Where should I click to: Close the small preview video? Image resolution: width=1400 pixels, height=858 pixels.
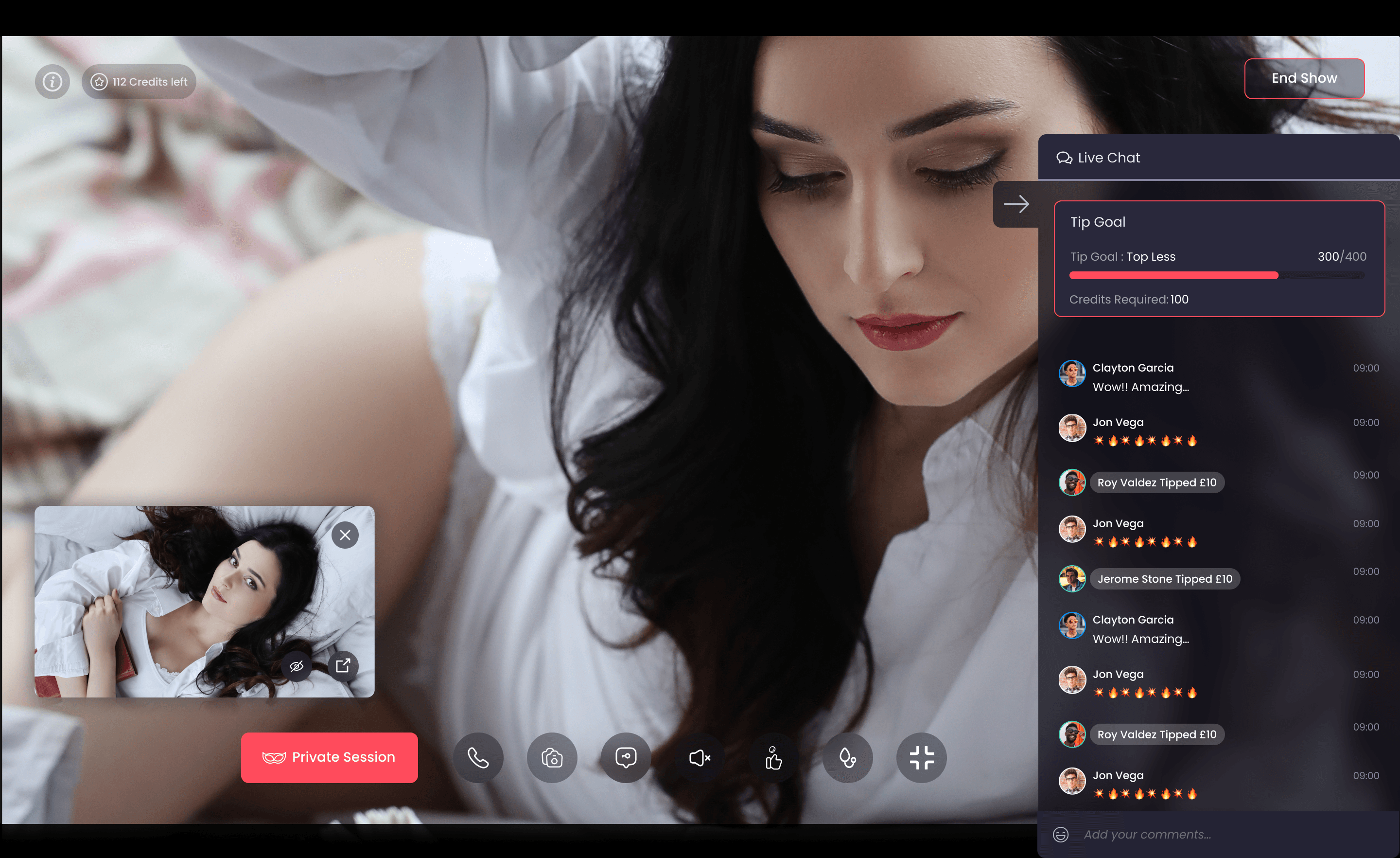(345, 535)
